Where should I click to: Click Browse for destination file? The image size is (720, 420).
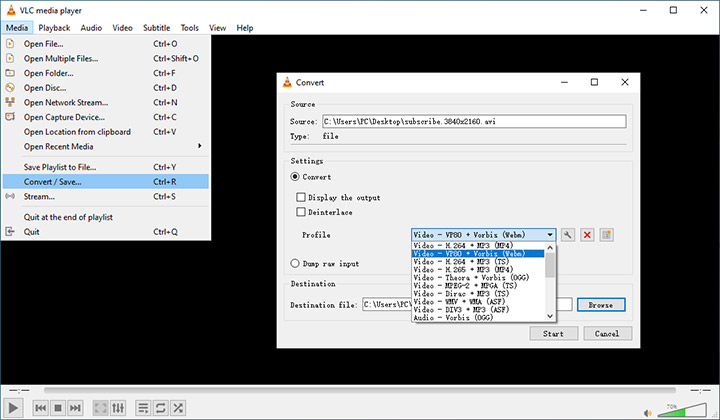coord(600,304)
